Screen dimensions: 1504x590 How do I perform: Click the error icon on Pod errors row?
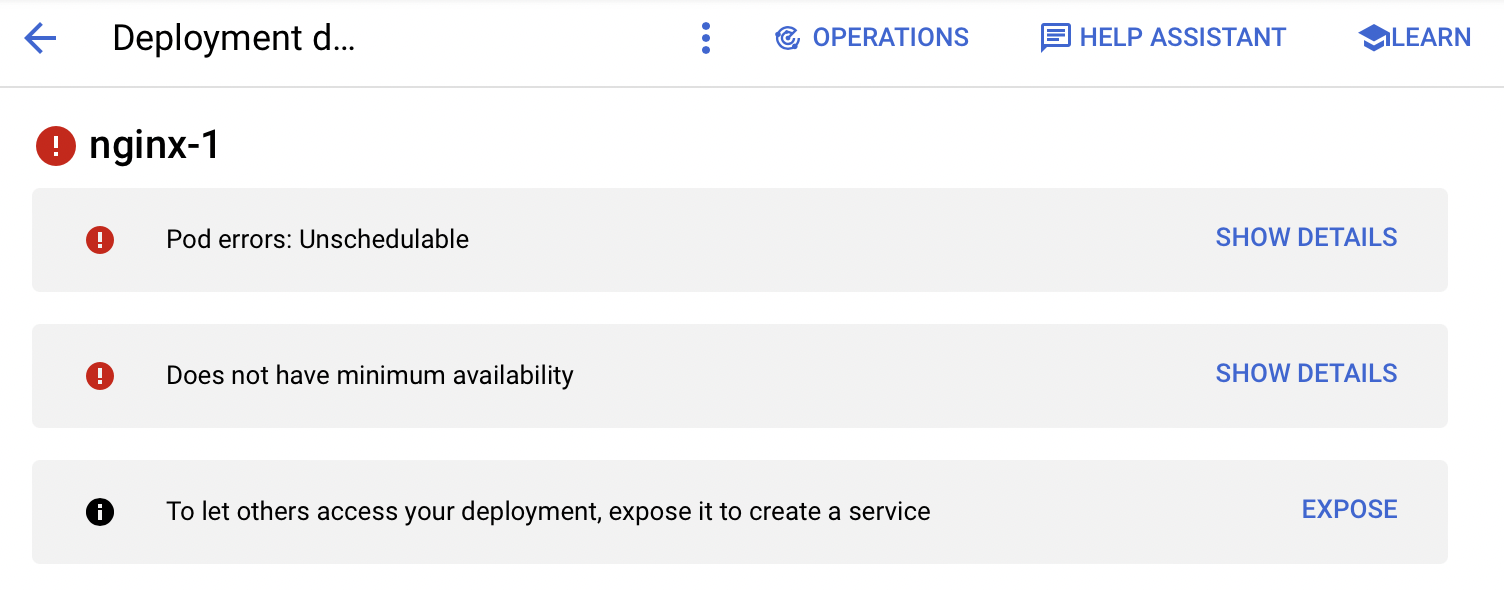[100, 239]
